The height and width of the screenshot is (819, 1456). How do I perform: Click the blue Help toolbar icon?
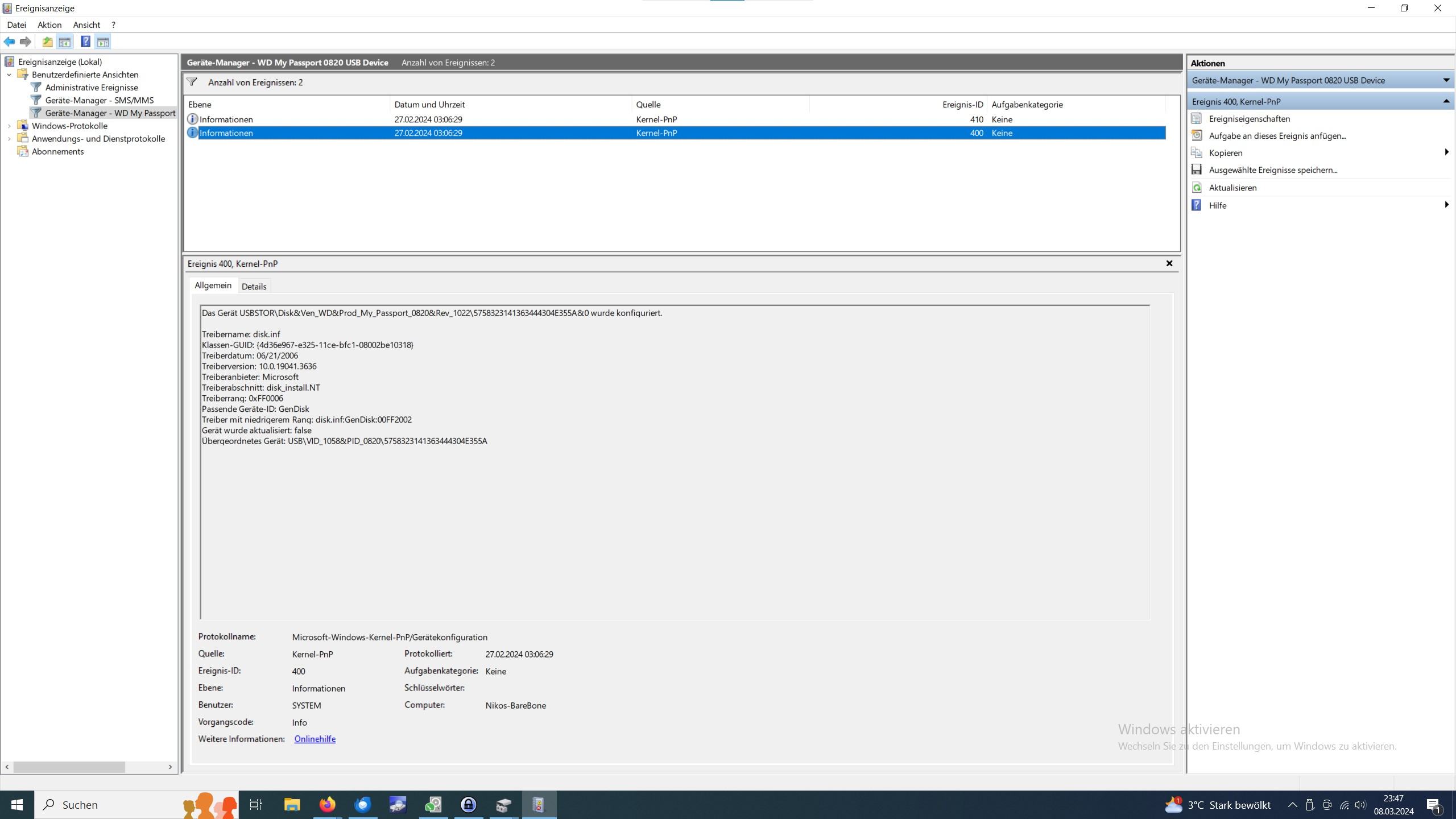pos(85,42)
